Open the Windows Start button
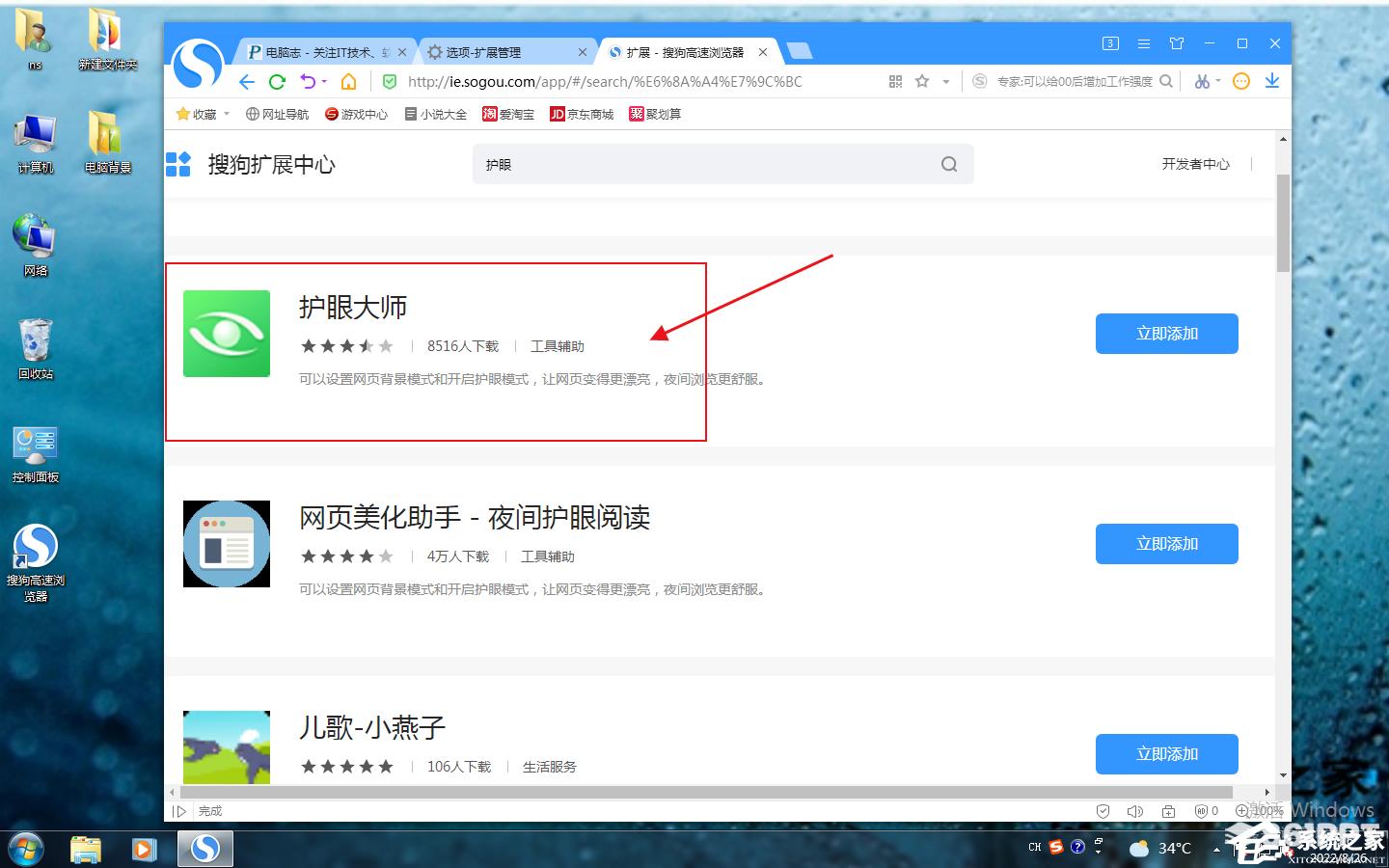 tap(25, 849)
